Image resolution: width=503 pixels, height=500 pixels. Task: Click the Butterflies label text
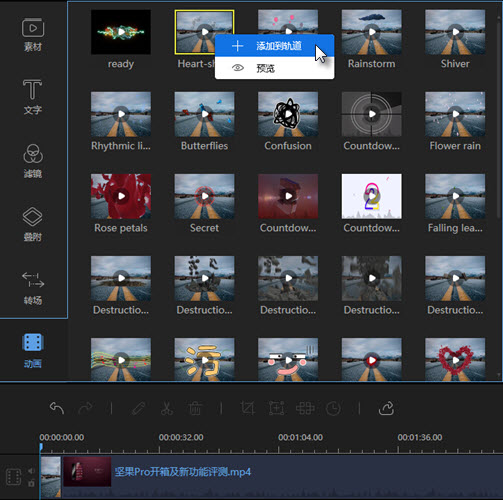coord(204,146)
